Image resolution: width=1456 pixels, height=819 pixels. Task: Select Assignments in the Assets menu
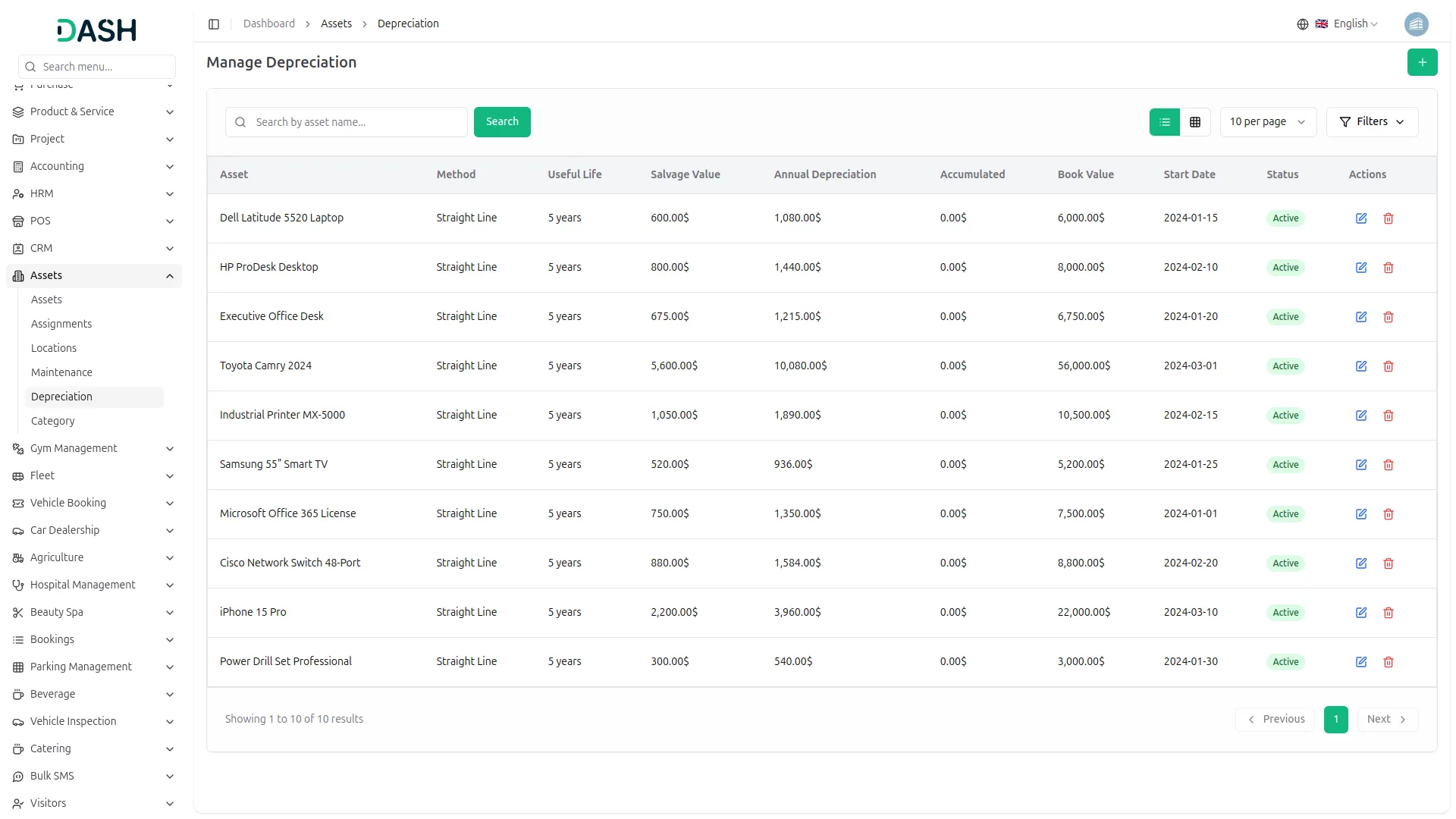pyautogui.click(x=61, y=323)
